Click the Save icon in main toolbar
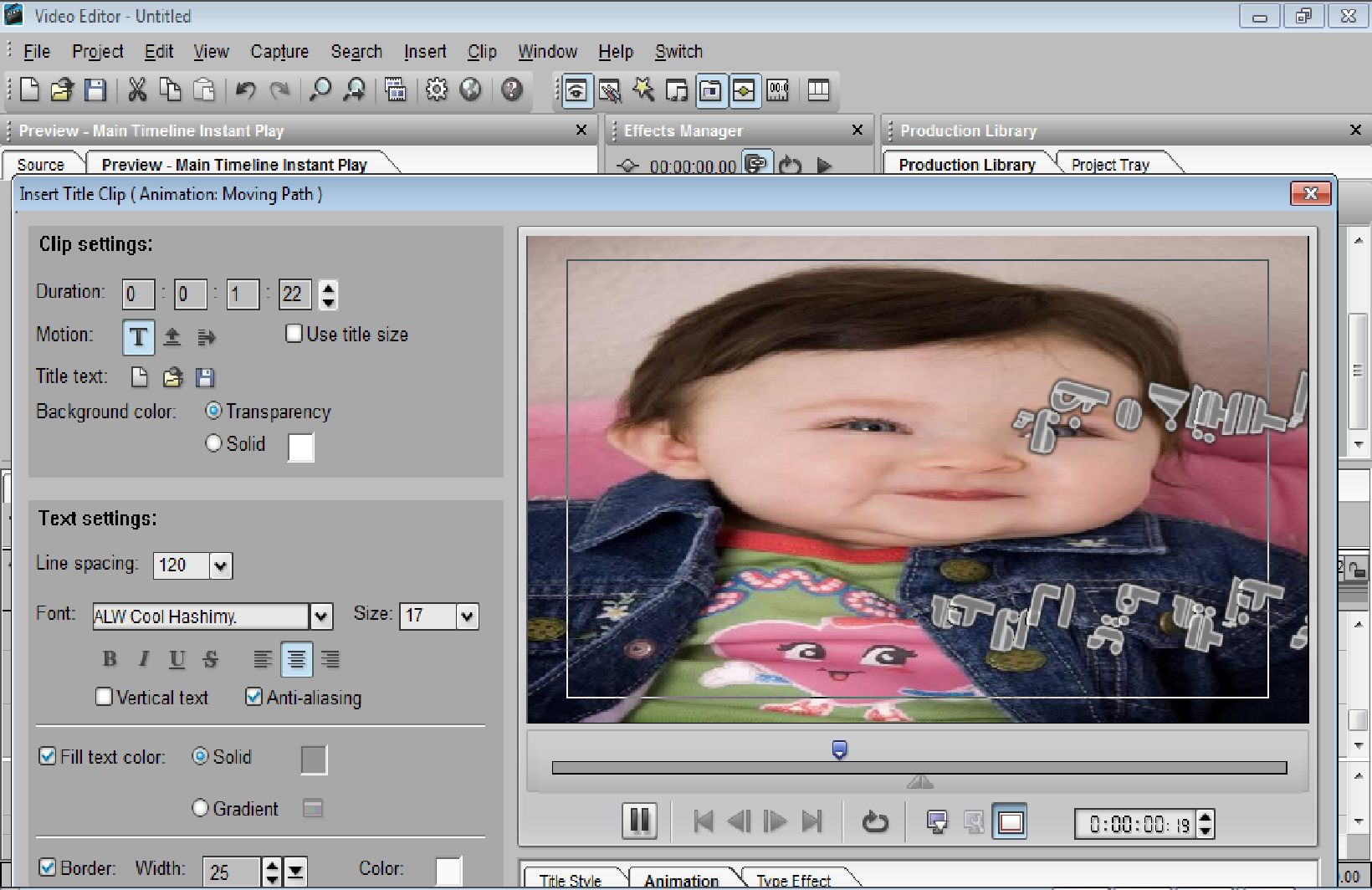The width and height of the screenshot is (1372, 890). pos(95,90)
